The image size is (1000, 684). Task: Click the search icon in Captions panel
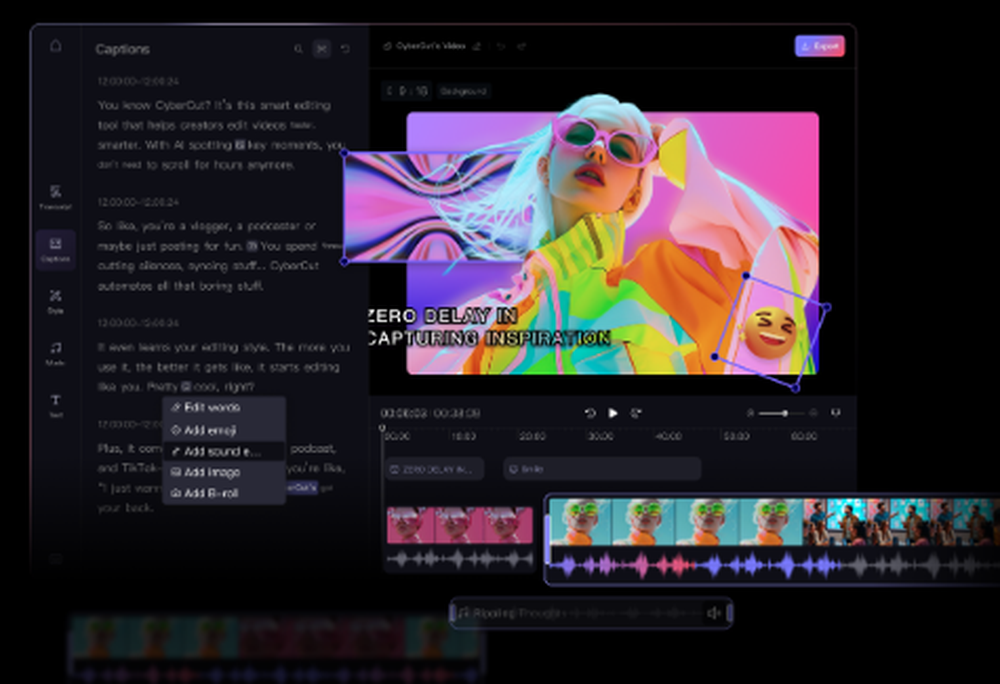pos(298,48)
